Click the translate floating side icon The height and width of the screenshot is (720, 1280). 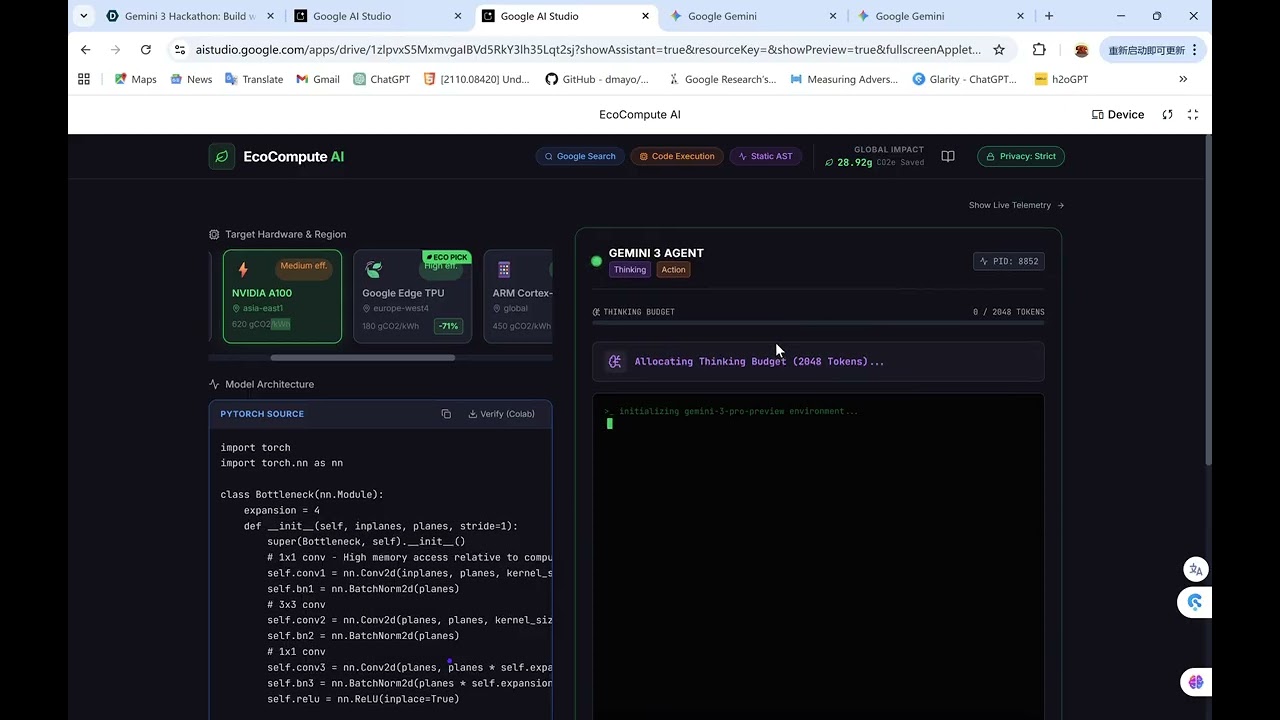(x=1195, y=569)
